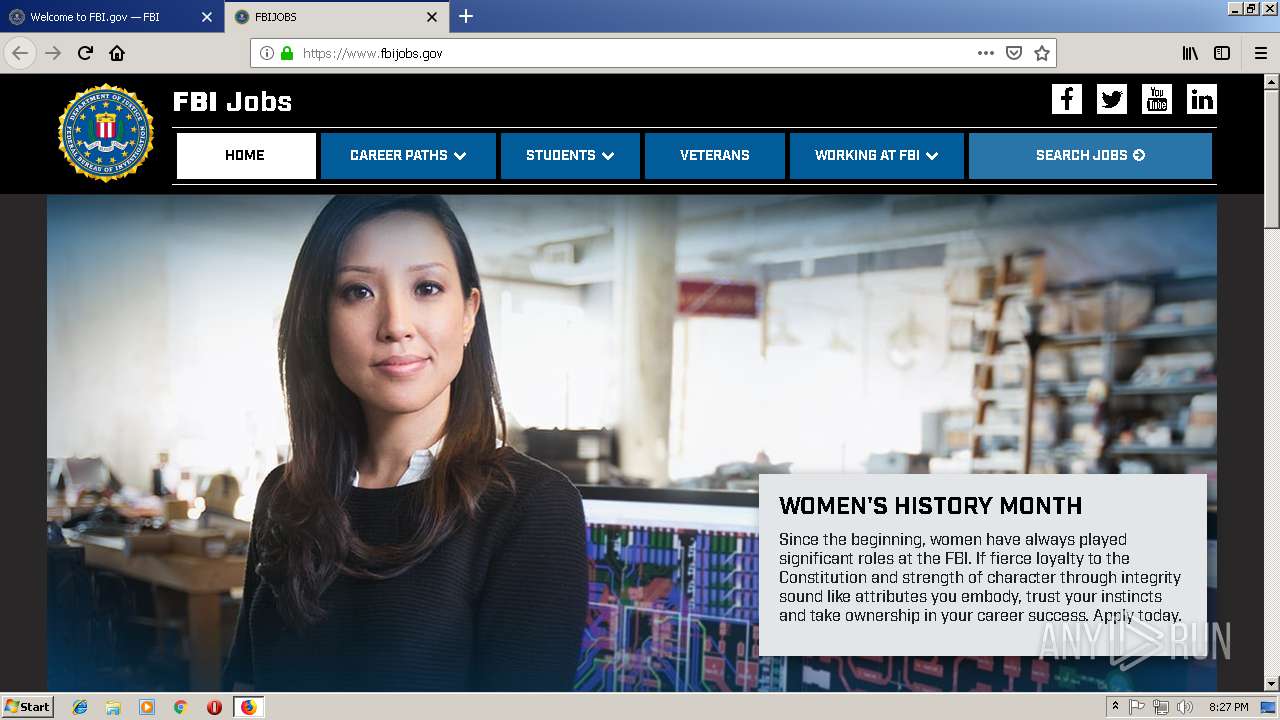Switch to the FBIJOBS tab
Viewport: 1280px width, 720px height.
336,17
